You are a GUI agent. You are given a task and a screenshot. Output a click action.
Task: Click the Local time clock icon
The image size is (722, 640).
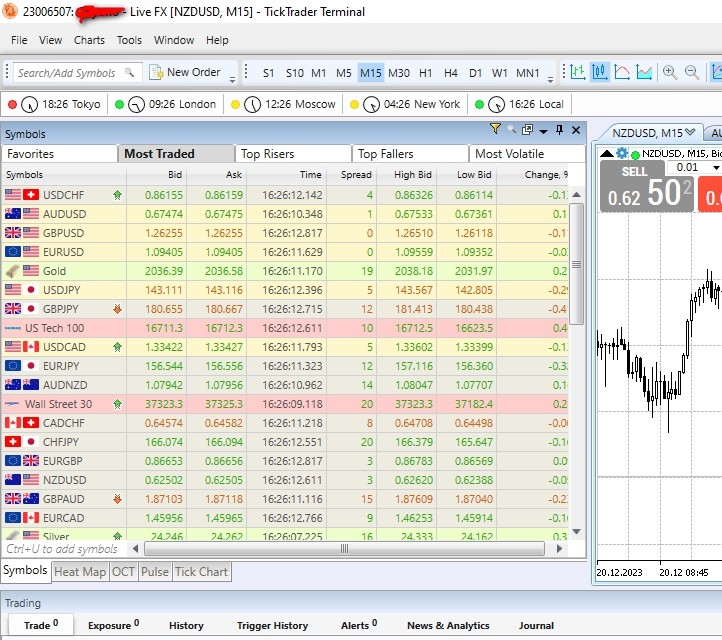pyautogui.click(x=496, y=105)
